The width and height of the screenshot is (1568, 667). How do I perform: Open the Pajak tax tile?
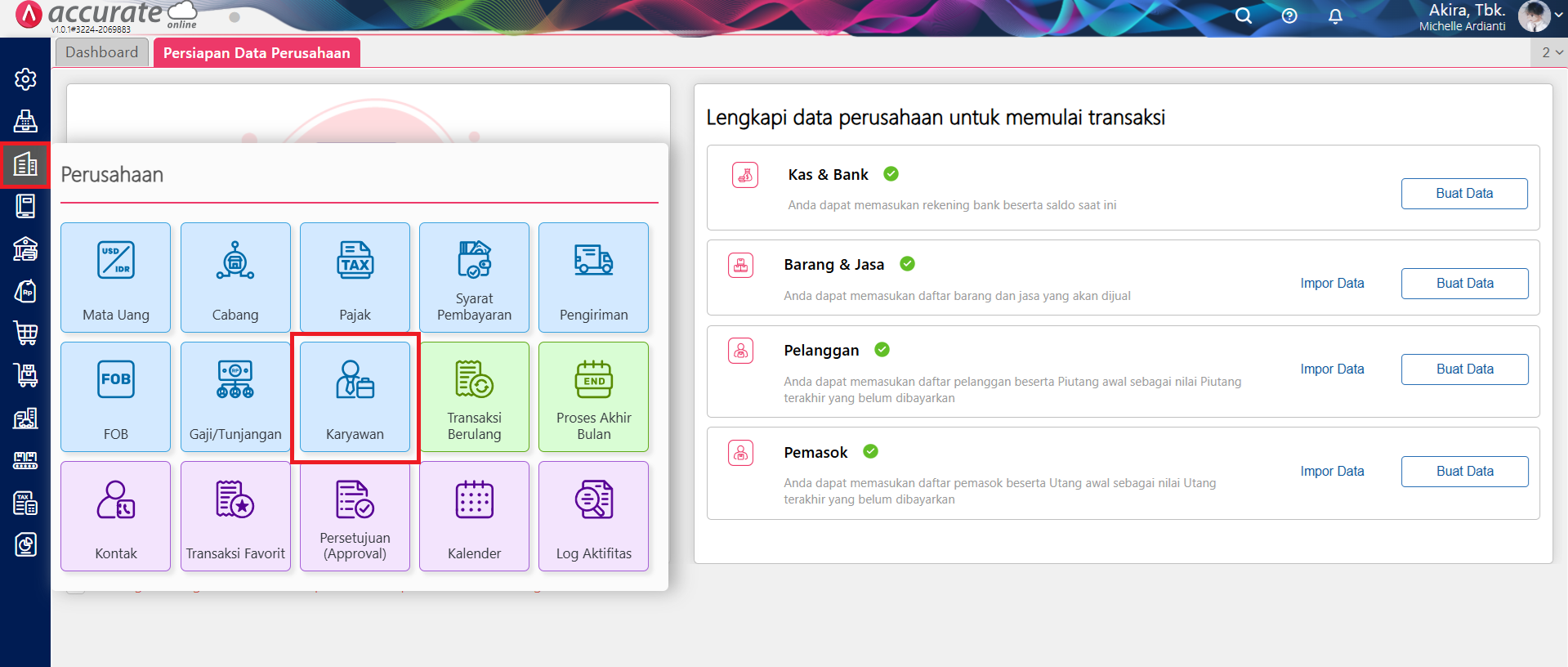coord(355,278)
